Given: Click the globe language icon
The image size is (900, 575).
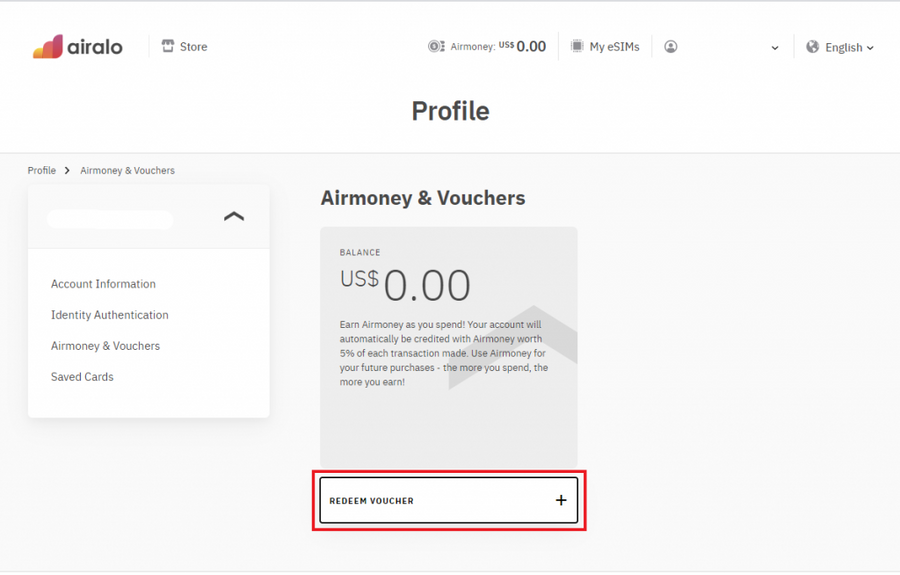Looking at the screenshot, I should 812,47.
